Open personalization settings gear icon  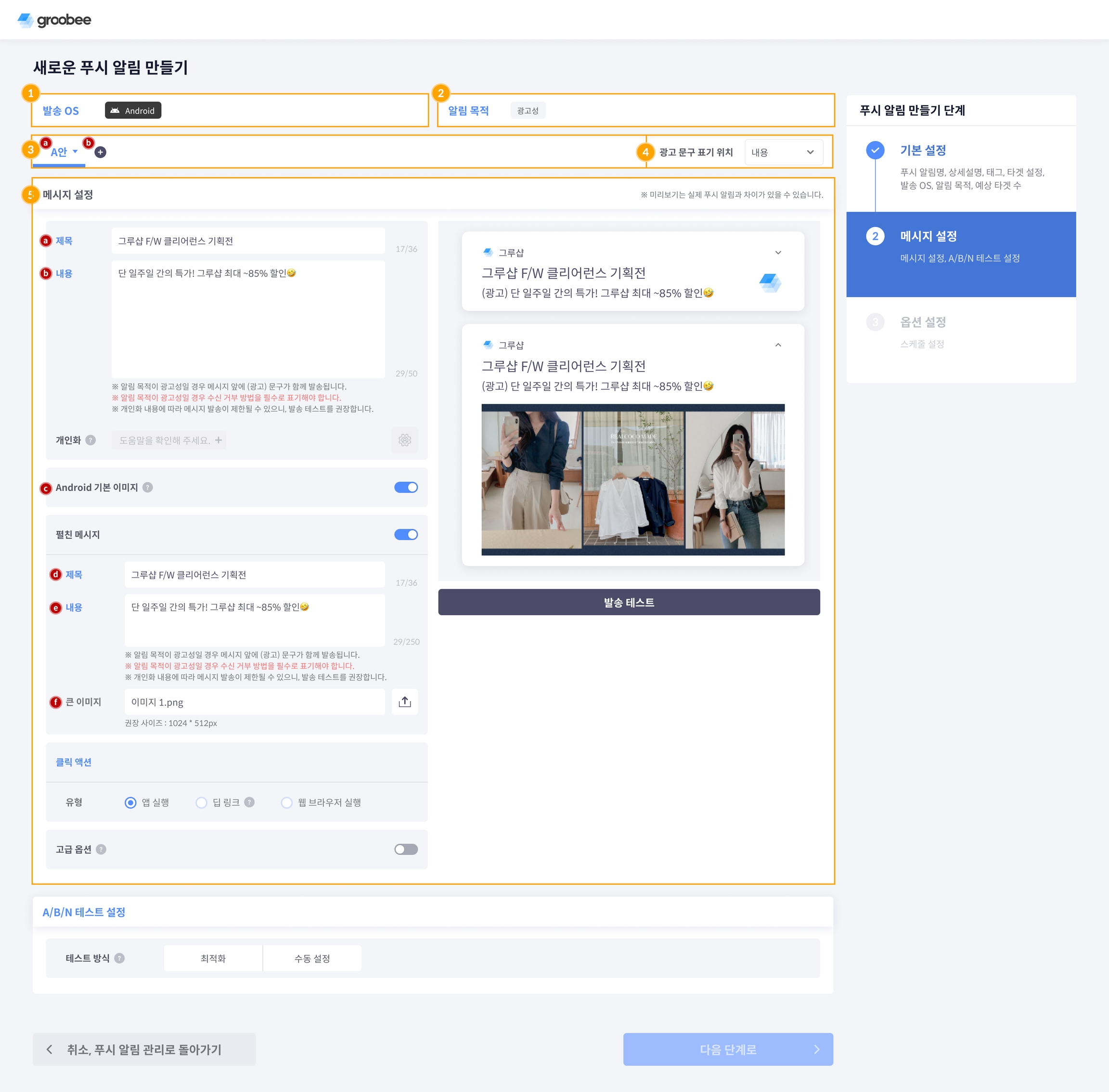[x=404, y=440]
